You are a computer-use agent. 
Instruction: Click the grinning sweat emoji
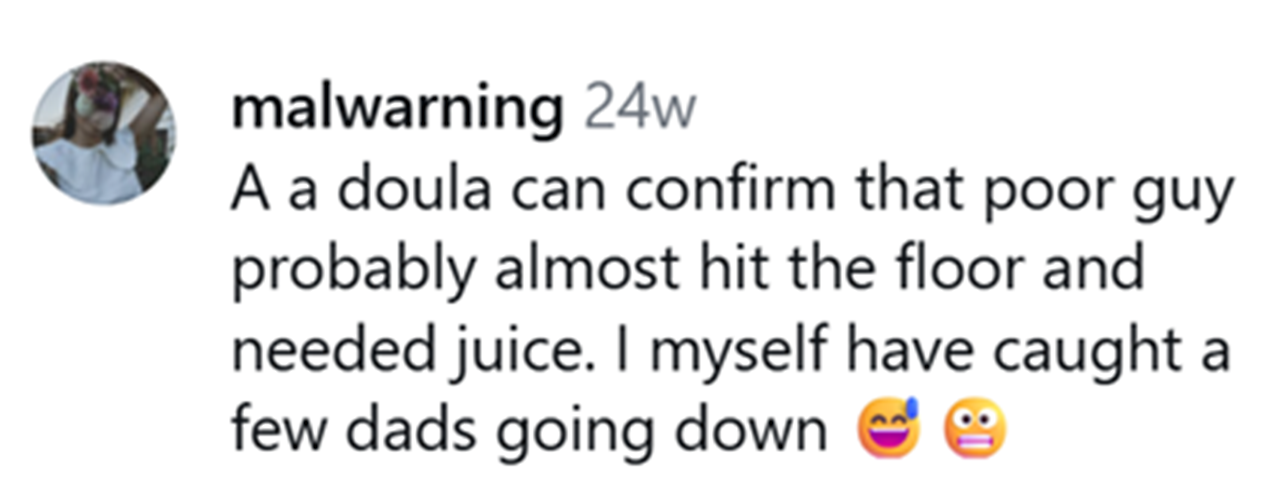click(x=886, y=431)
